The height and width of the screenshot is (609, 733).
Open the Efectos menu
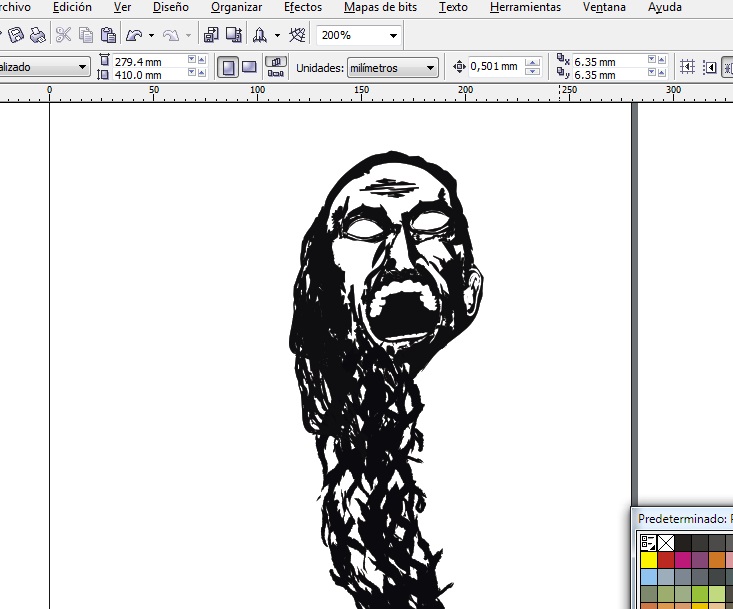(x=302, y=7)
